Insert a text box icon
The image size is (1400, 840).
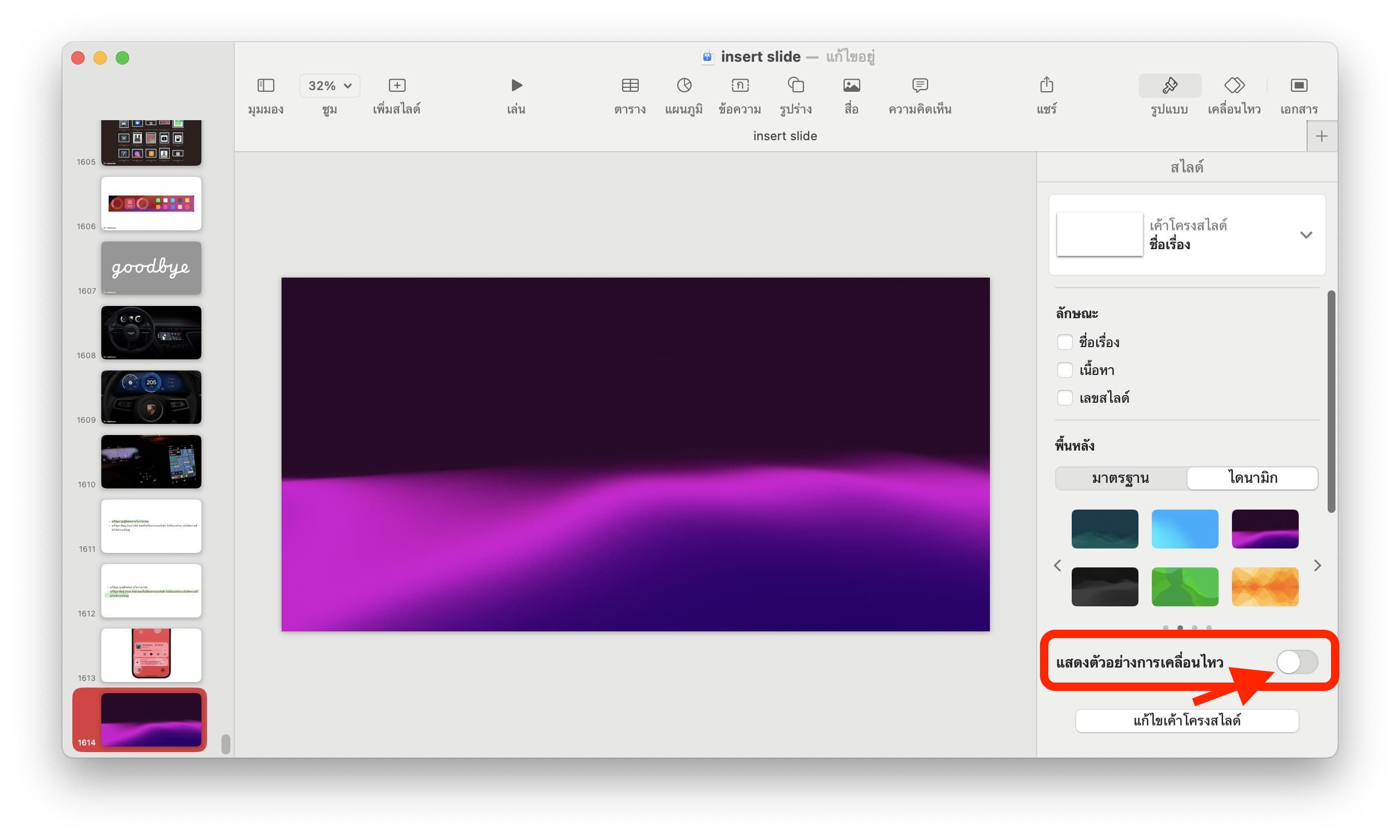coord(740,86)
